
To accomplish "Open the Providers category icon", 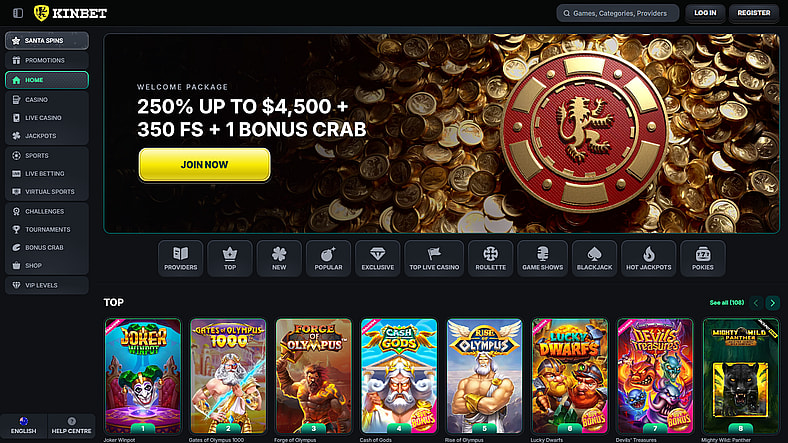I will (180, 258).
